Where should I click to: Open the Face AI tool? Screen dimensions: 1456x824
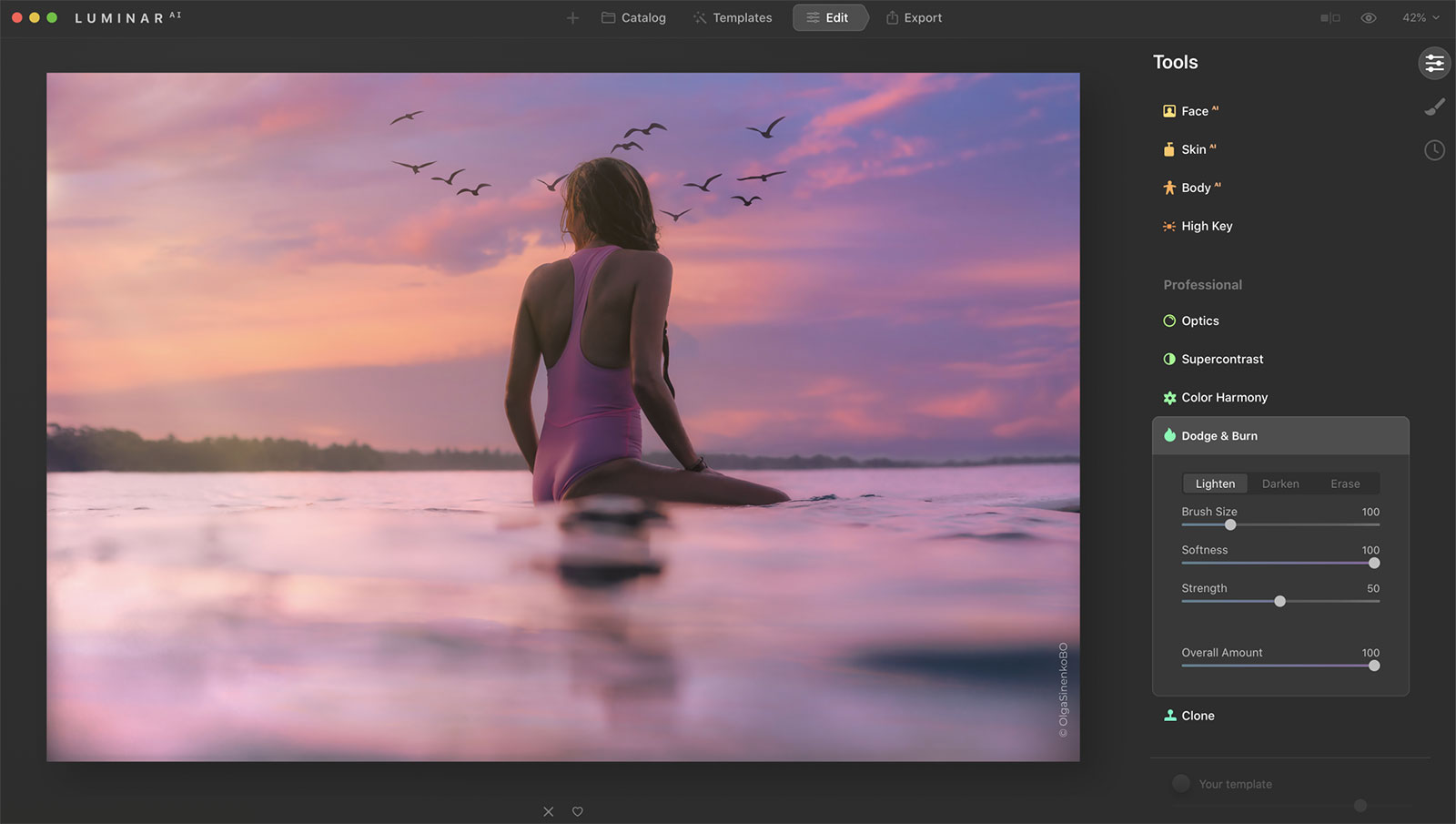(1194, 111)
